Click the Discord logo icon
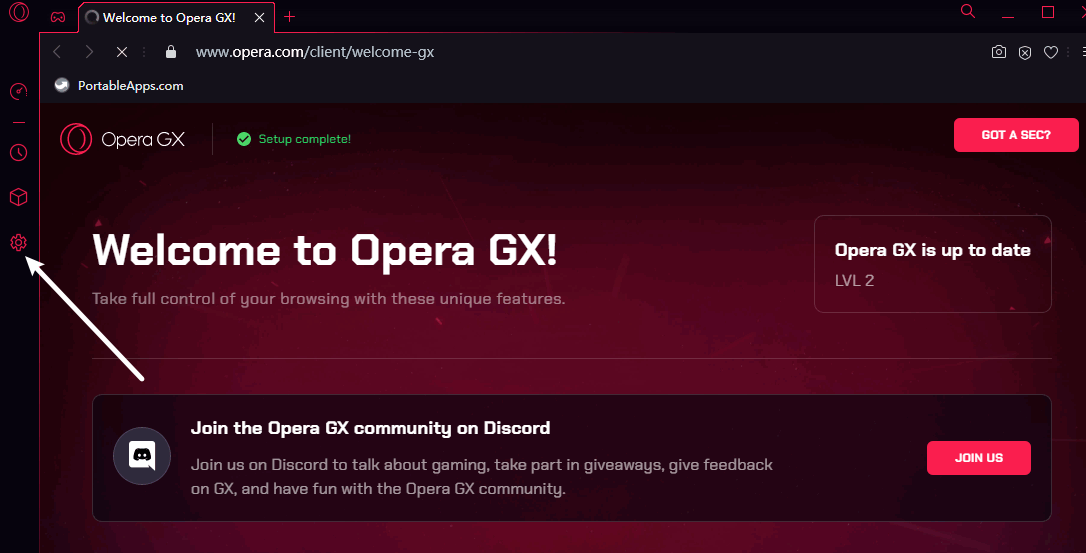The image size is (1086, 553). pyautogui.click(x=142, y=456)
